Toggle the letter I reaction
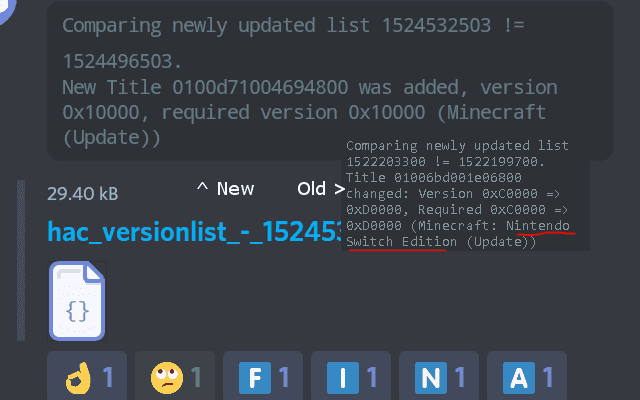The image size is (640, 400). click(351, 377)
